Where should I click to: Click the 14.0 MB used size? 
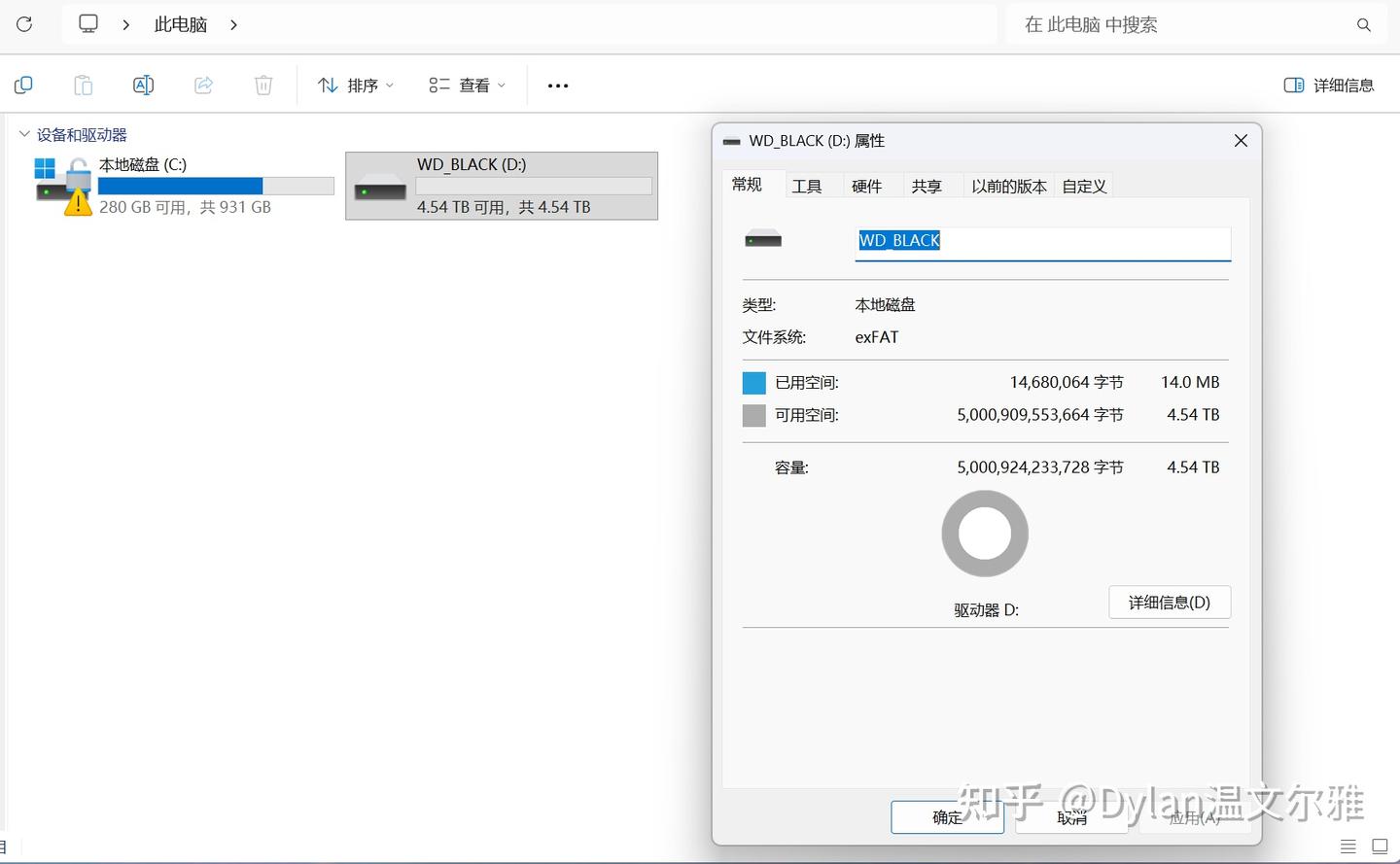point(1190,383)
